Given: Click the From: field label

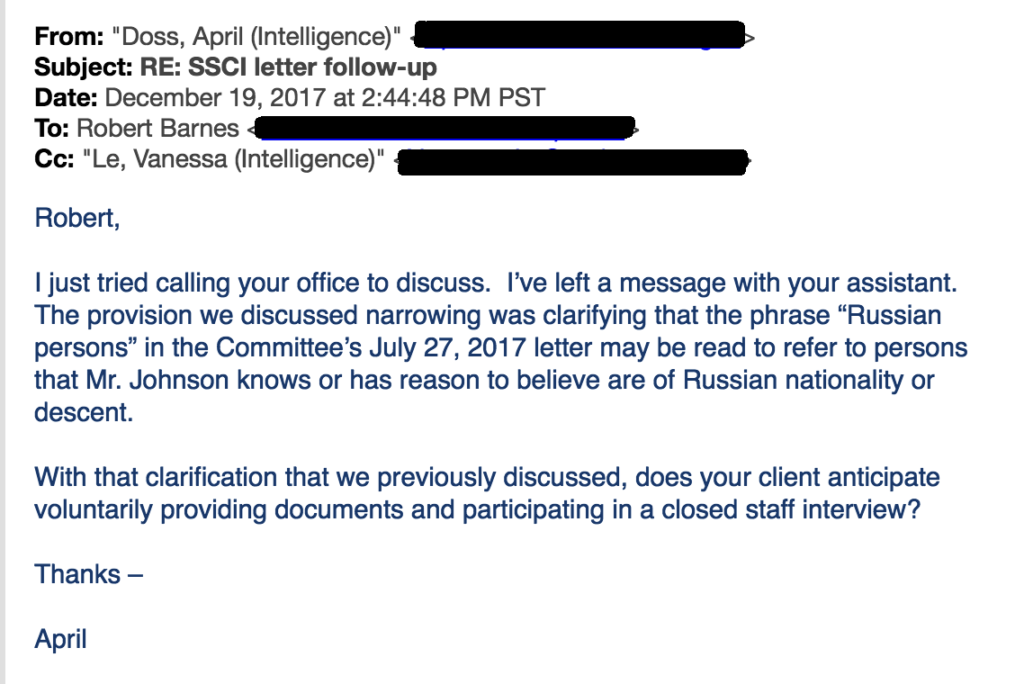Looking at the screenshot, I should [x=69, y=37].
